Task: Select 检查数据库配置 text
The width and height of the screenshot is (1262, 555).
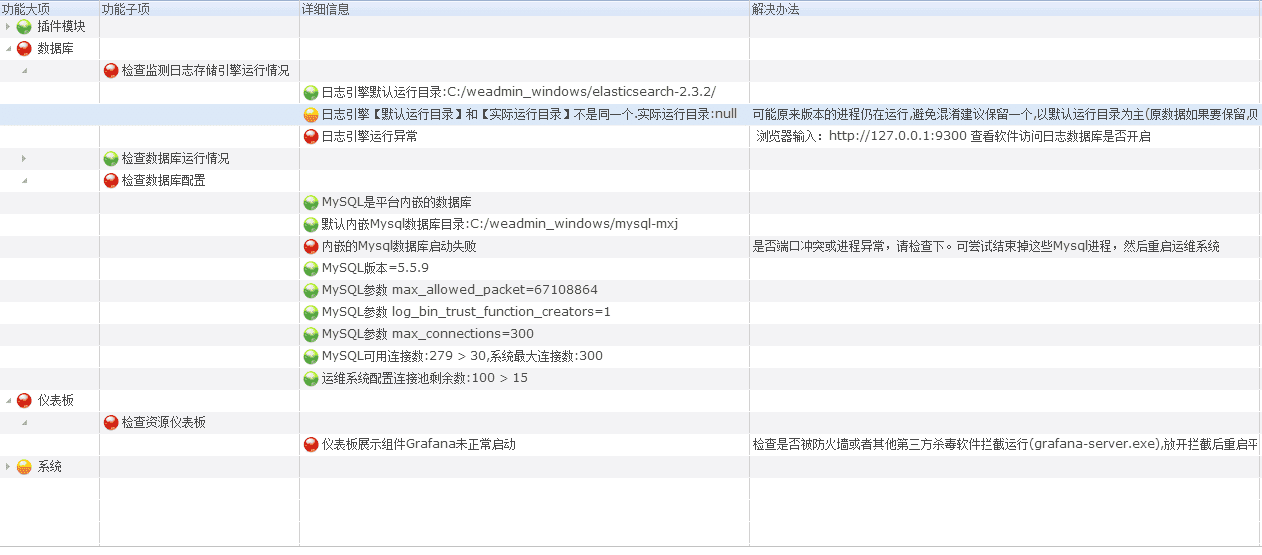Action: point(163,181)
